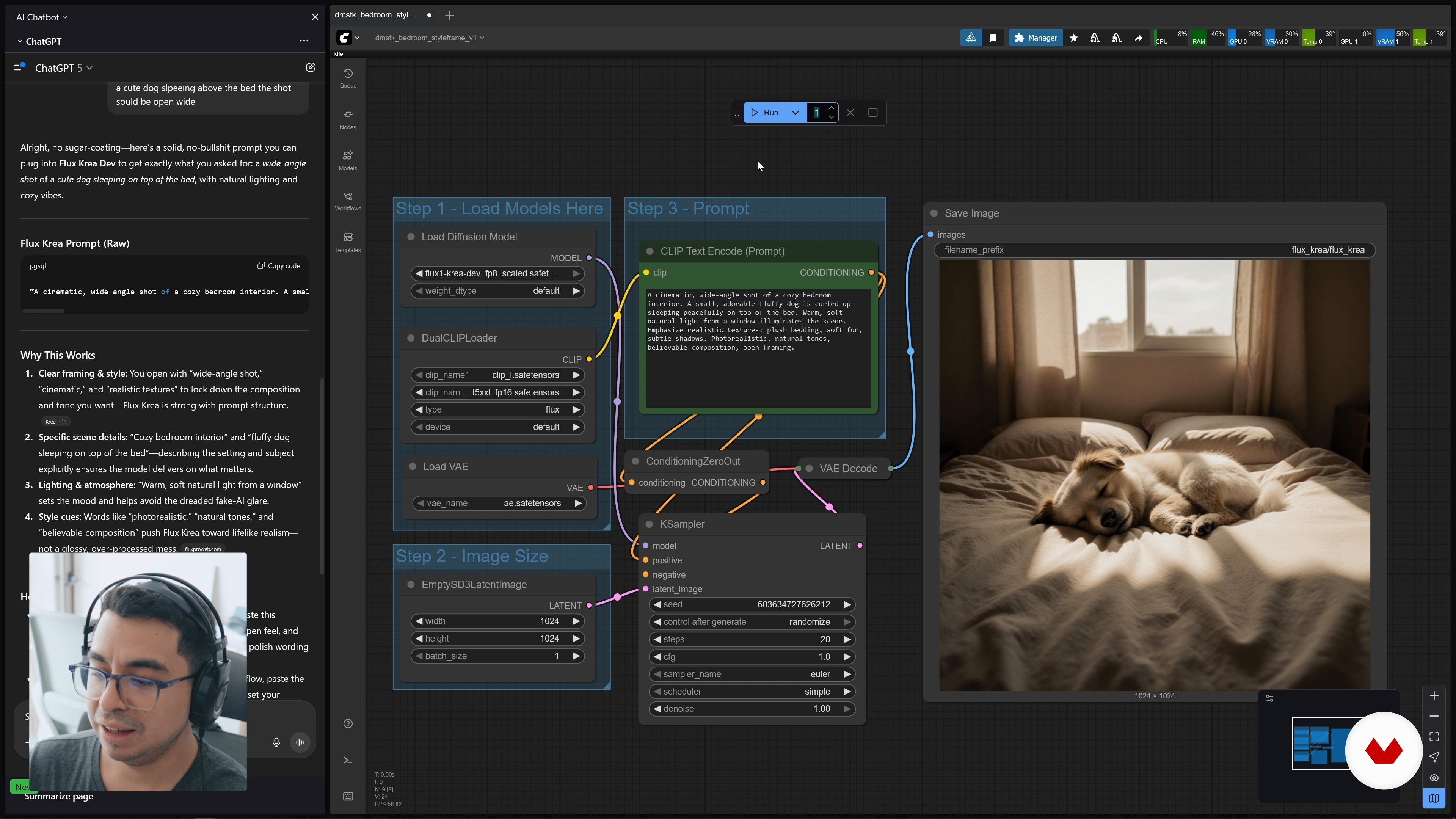Decrease the width value in EmptySD3LatentImage
The height and width of the screenshot is (819, 1456).
click(x=419, y=621)
